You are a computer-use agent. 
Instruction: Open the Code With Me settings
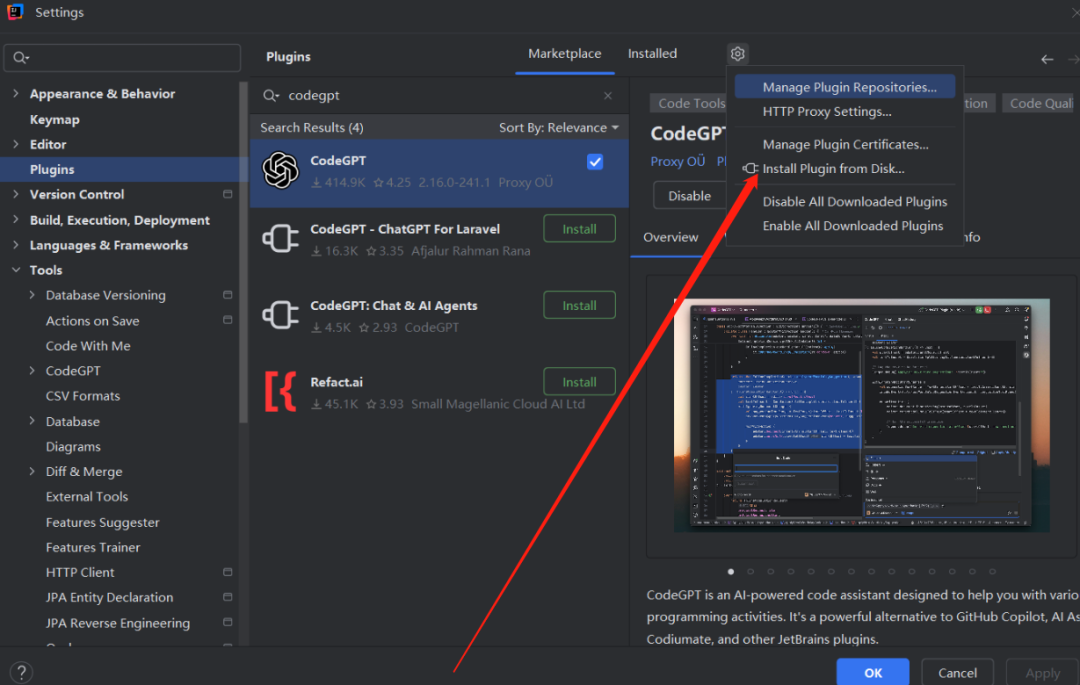tap(87, 346)
